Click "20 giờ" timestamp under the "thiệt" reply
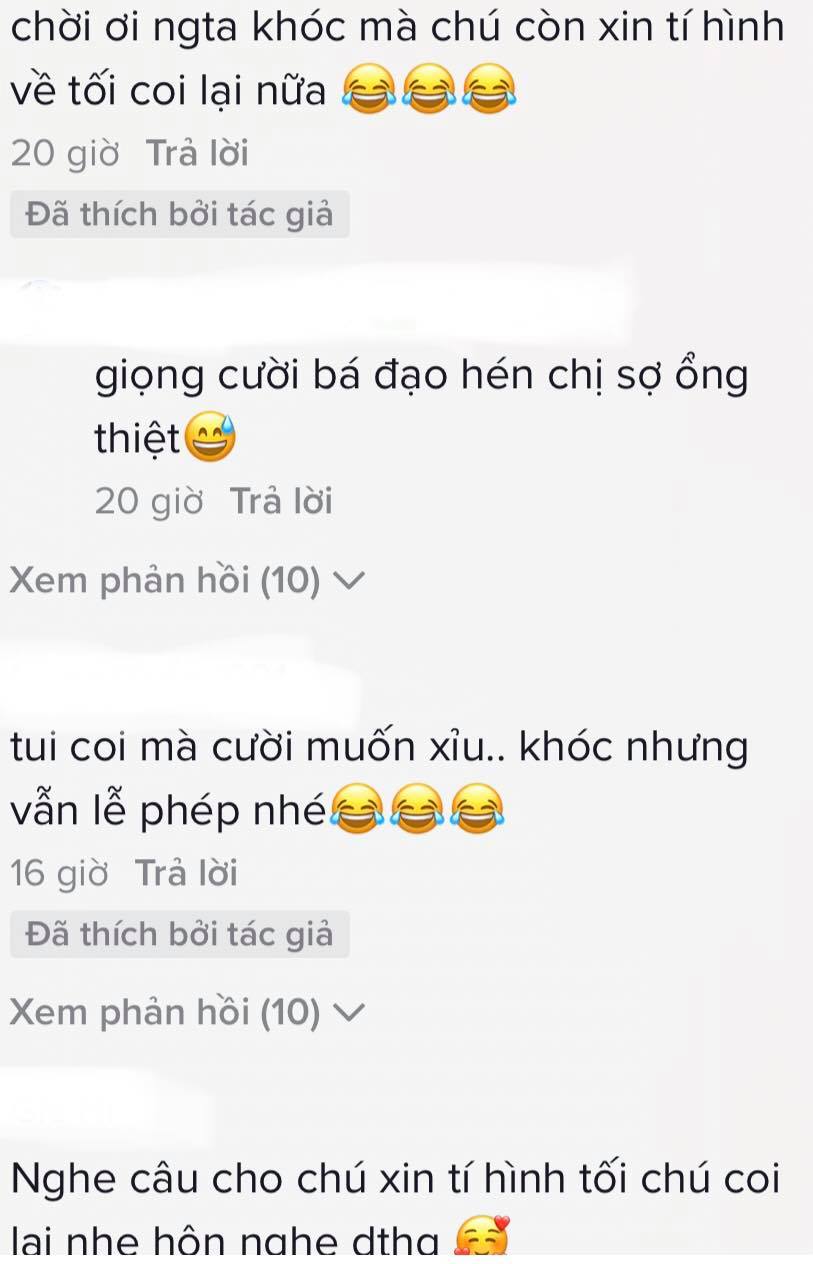The image size is (813, 1264). 149,501
